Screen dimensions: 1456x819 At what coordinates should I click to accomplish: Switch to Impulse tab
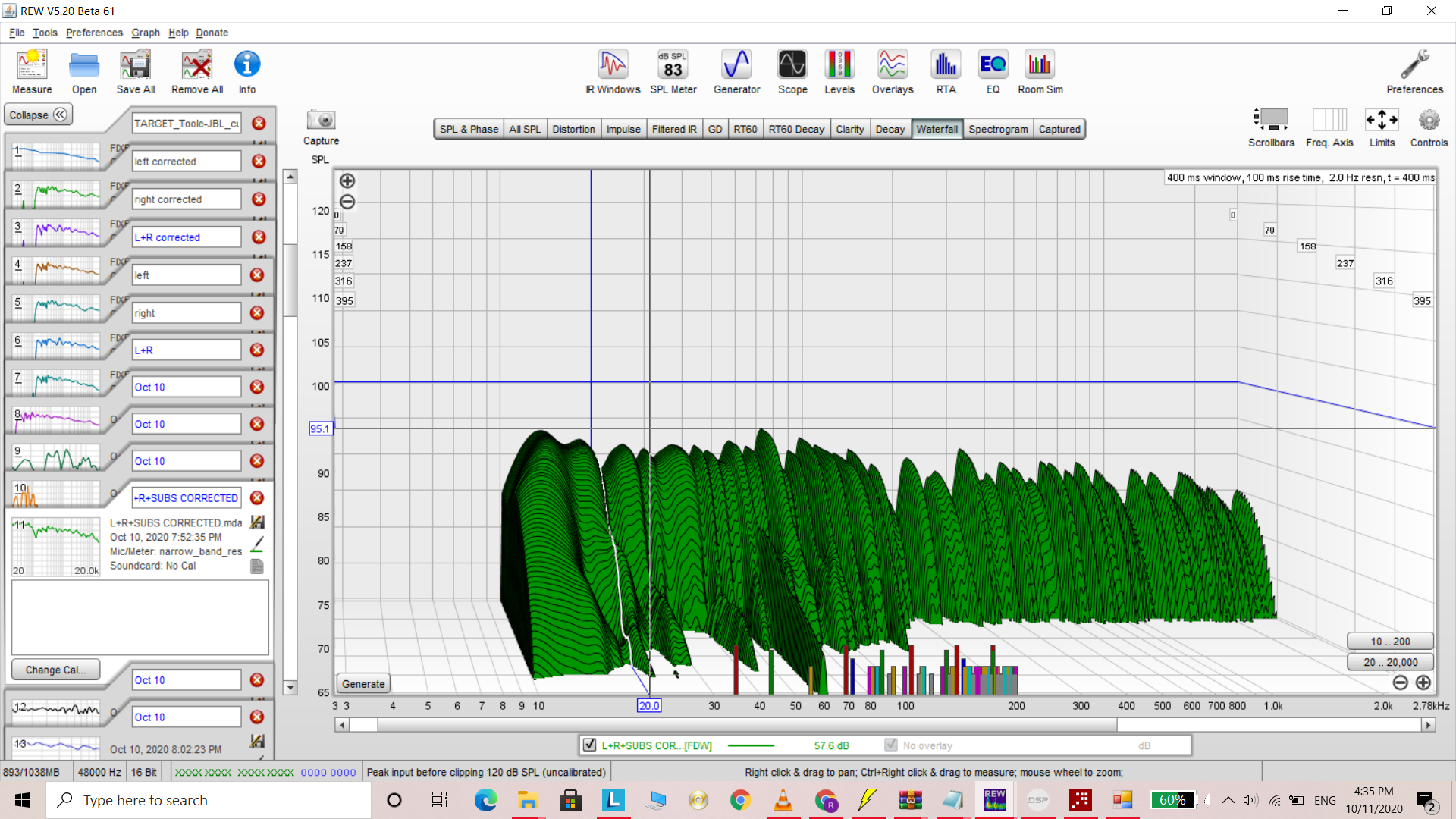[x=623, y=129]
